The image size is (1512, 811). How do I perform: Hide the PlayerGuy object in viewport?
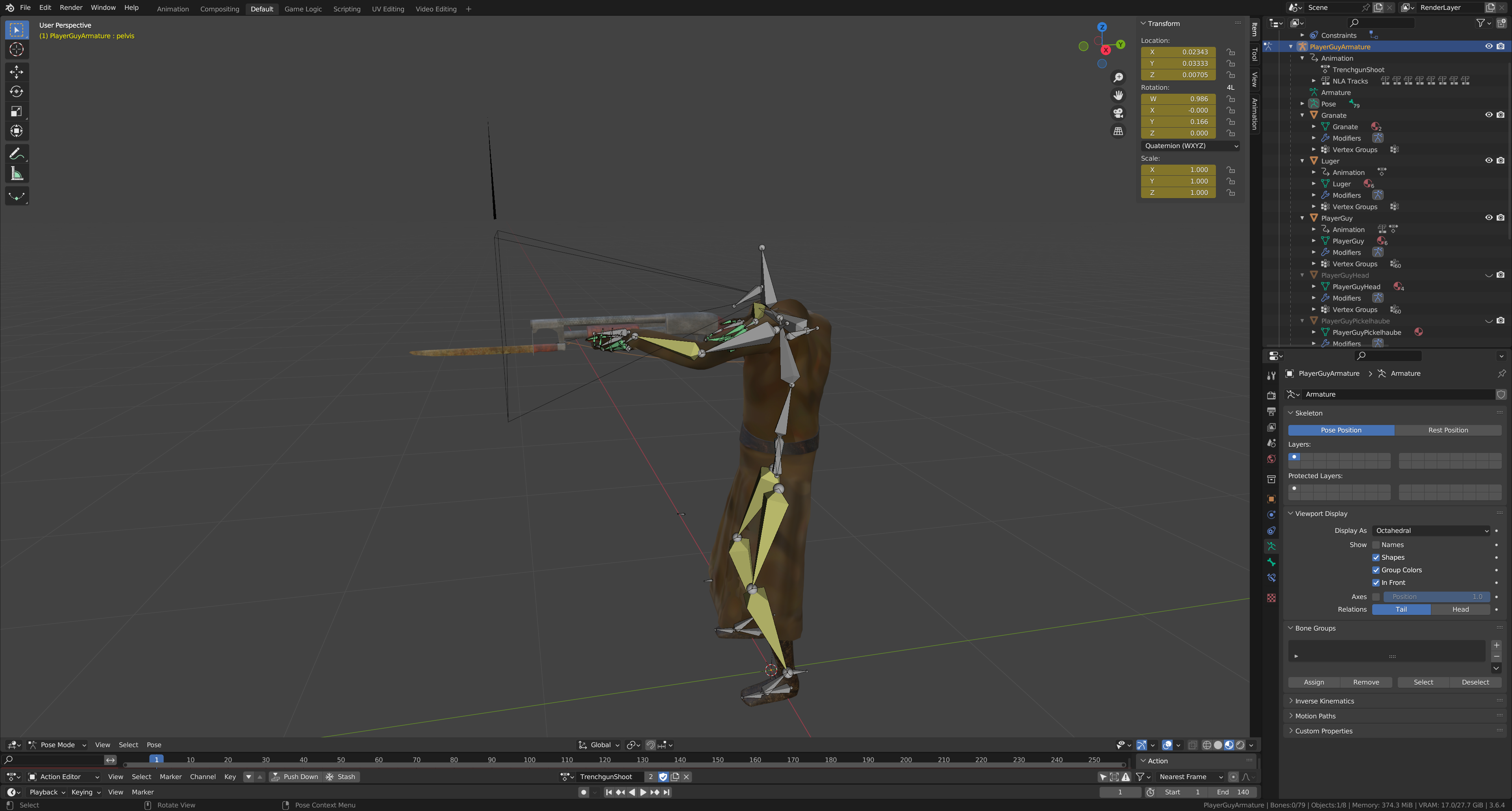[1488, 218]
